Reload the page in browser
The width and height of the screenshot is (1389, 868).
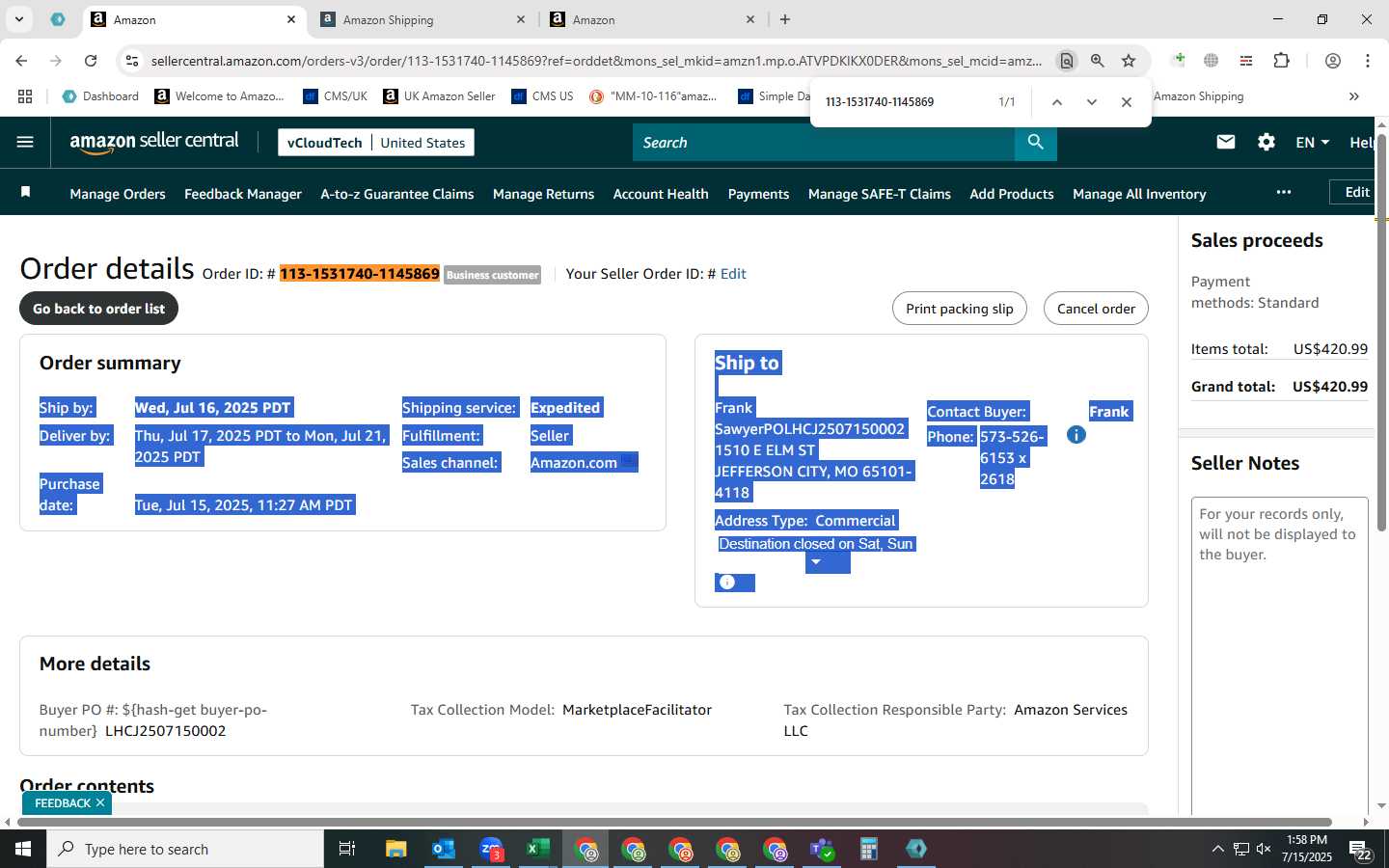(x=91, y=61)
